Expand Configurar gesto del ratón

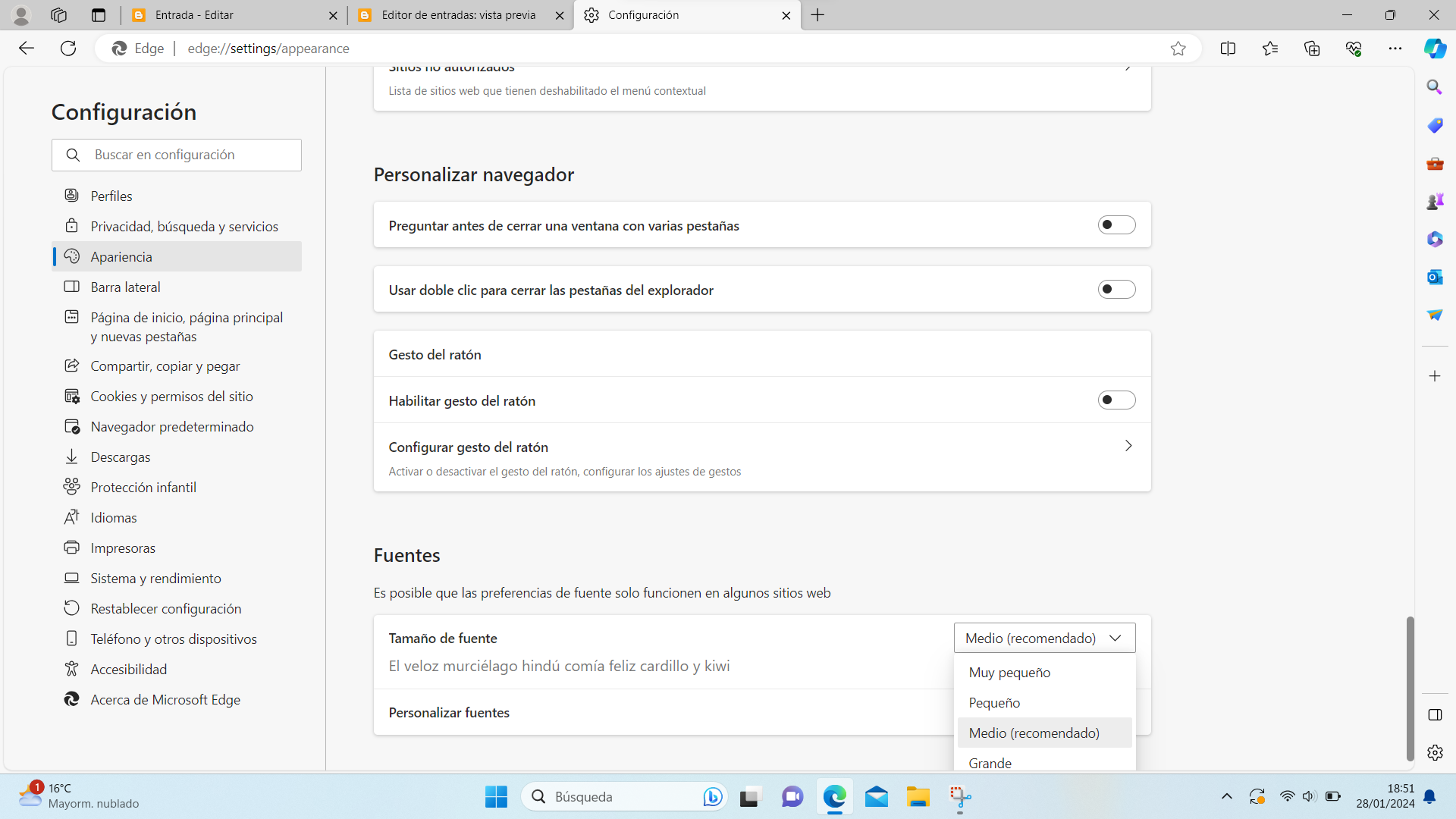1128,446
